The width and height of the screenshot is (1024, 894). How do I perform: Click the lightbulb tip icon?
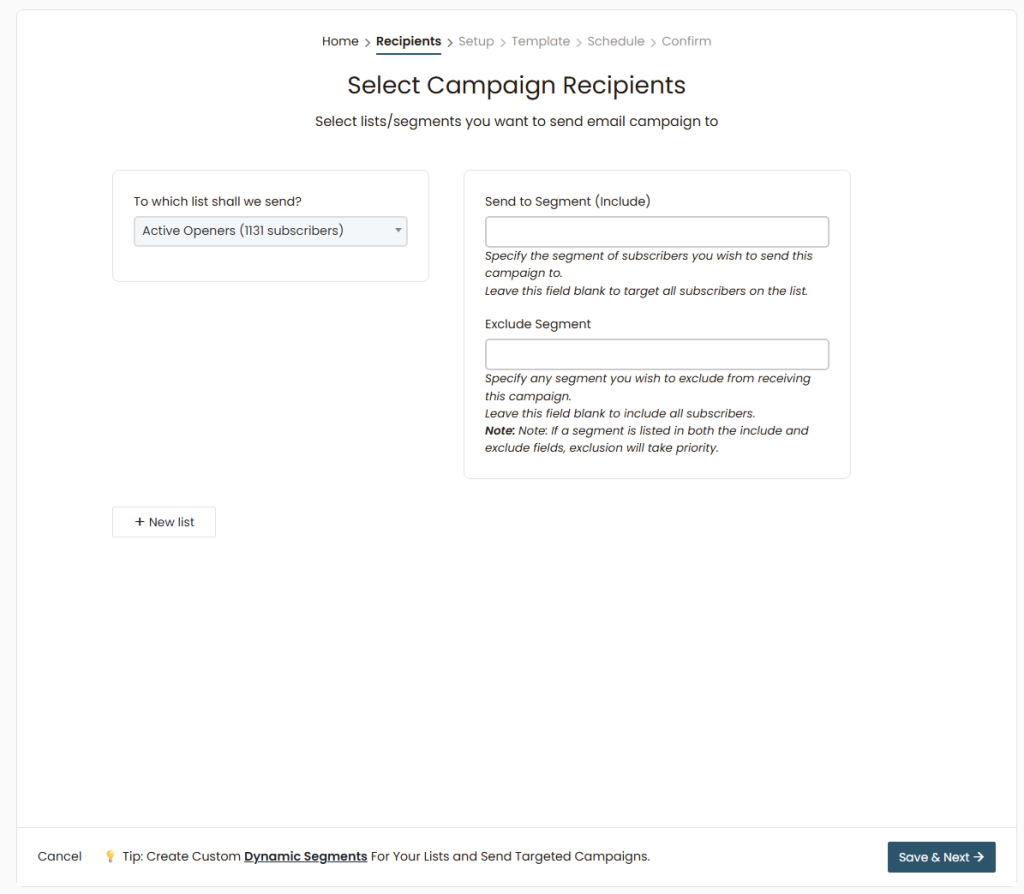click(x=110, y=857)
